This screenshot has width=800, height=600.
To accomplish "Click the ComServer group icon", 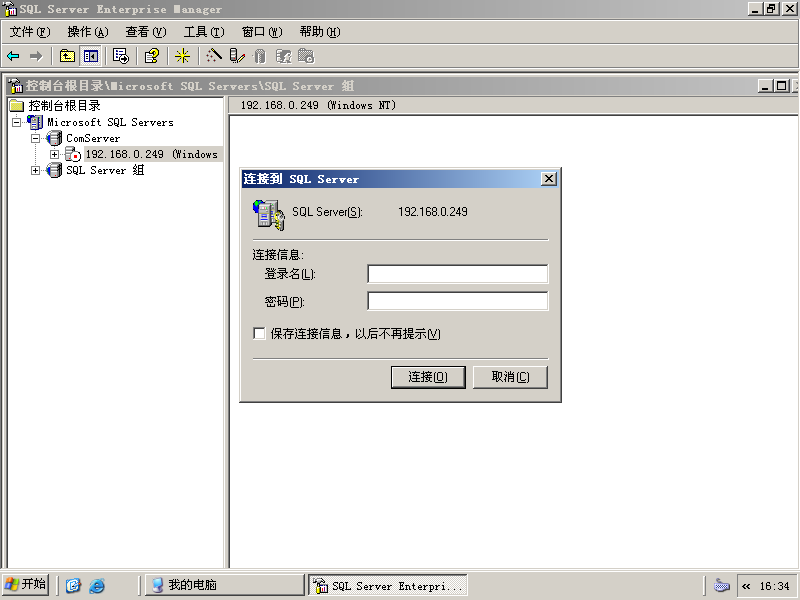I will [54, 138].
